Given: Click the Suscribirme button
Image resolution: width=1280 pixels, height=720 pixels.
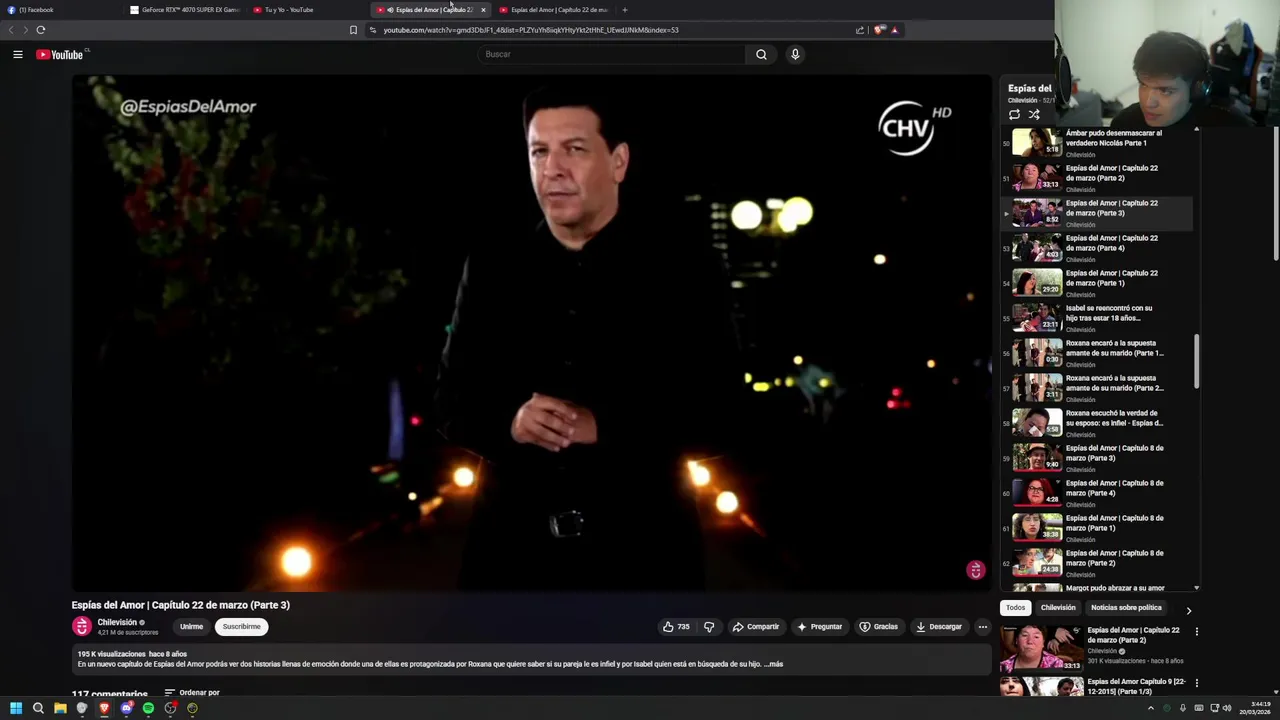Looking at the screenshot, I should (241, 627).
